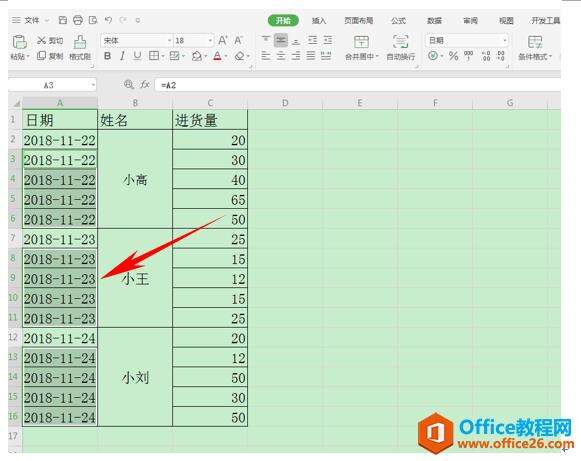Switch to the 视图 tab
581x461 pixels.
tap(506, 20)
